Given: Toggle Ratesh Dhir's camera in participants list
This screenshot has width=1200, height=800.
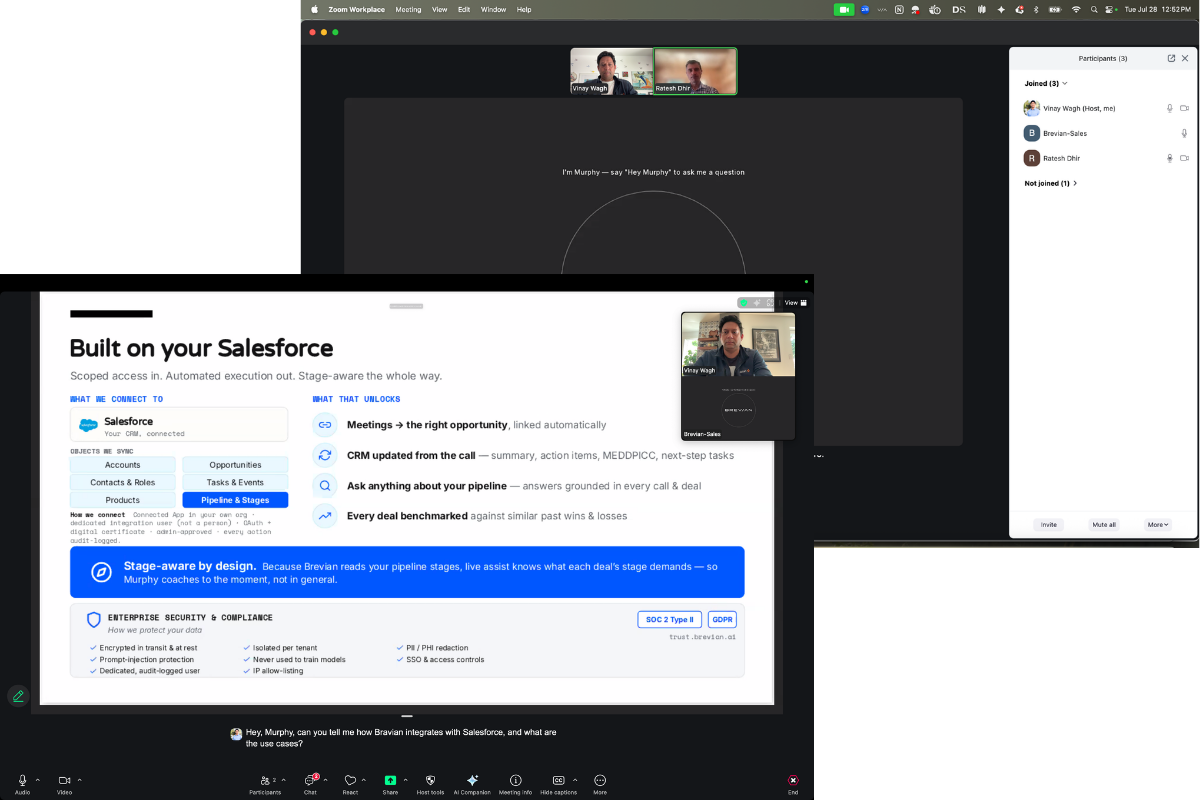Looking at the screenshot, I should (1184, 158).
